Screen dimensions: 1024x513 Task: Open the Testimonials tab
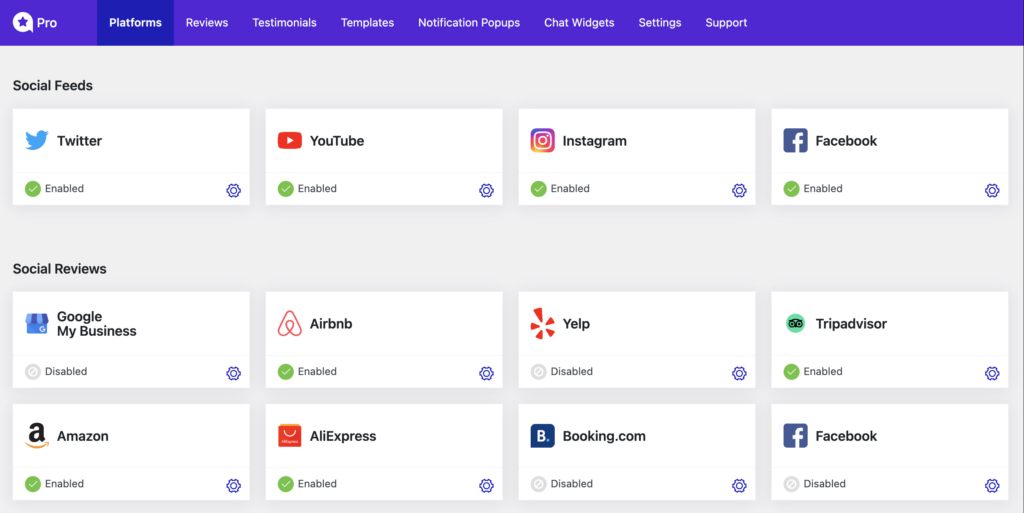(x=284, y=23)
